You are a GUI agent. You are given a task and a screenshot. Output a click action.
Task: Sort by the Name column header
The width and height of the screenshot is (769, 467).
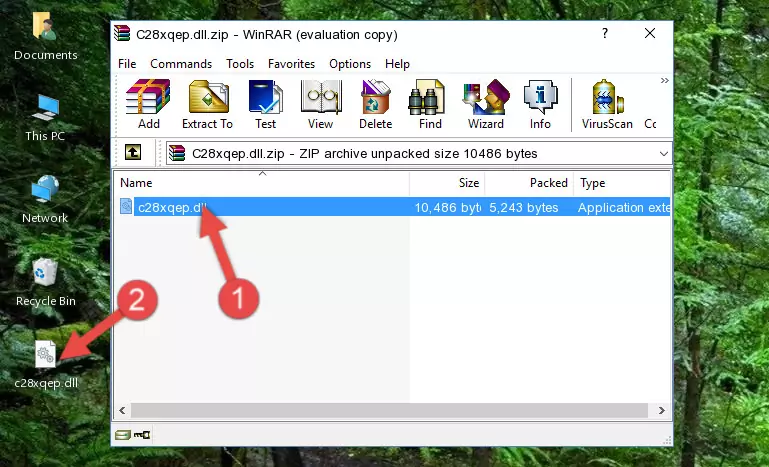[262, 182]
